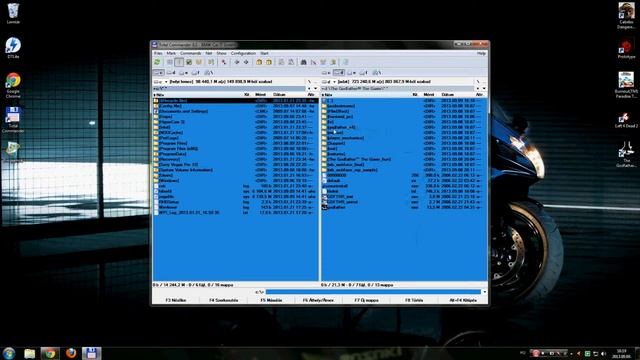Open the Prototype desktop shortcut
640x360 pixels.
[x=626, y=49]
